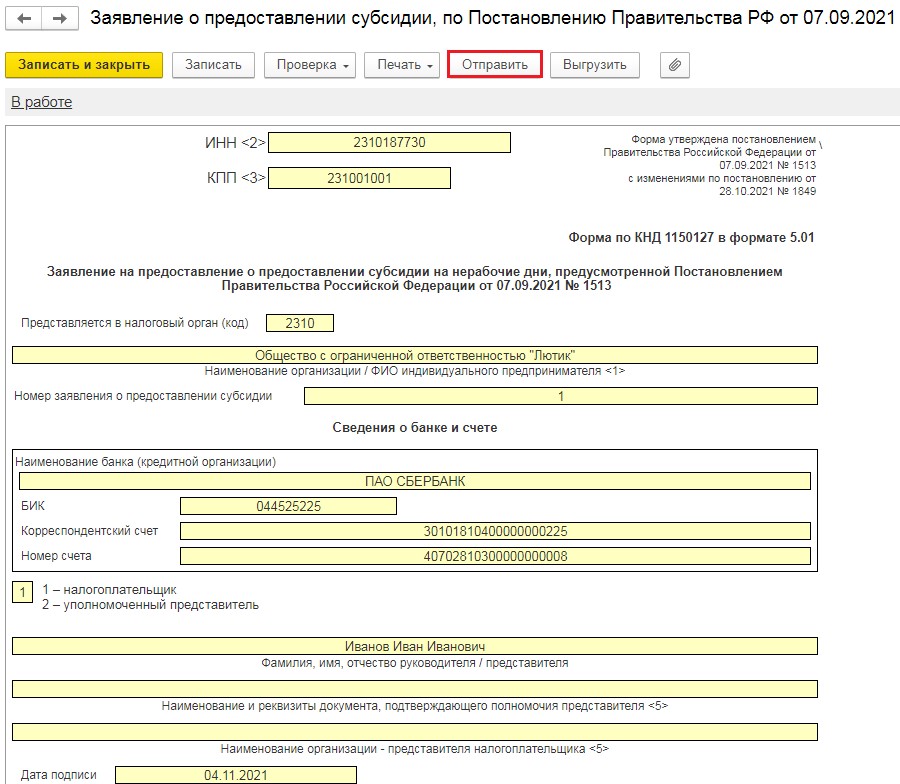The image size is (900, 784).
Task: Open the В работе status link
Action: tap(42, 102)
